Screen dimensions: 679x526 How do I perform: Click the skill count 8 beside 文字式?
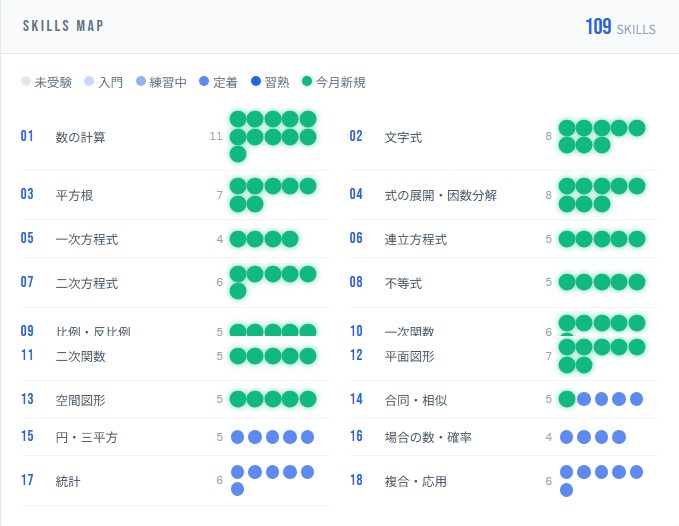click(549, 136)
